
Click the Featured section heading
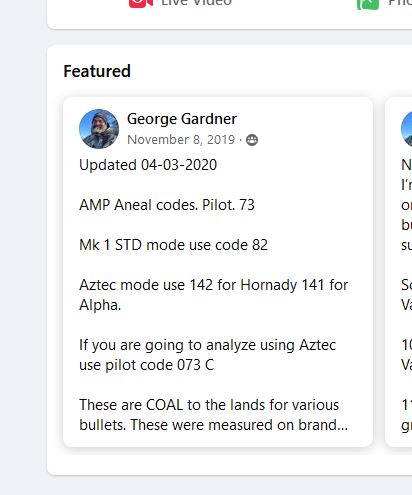click(x=97, y=71)
